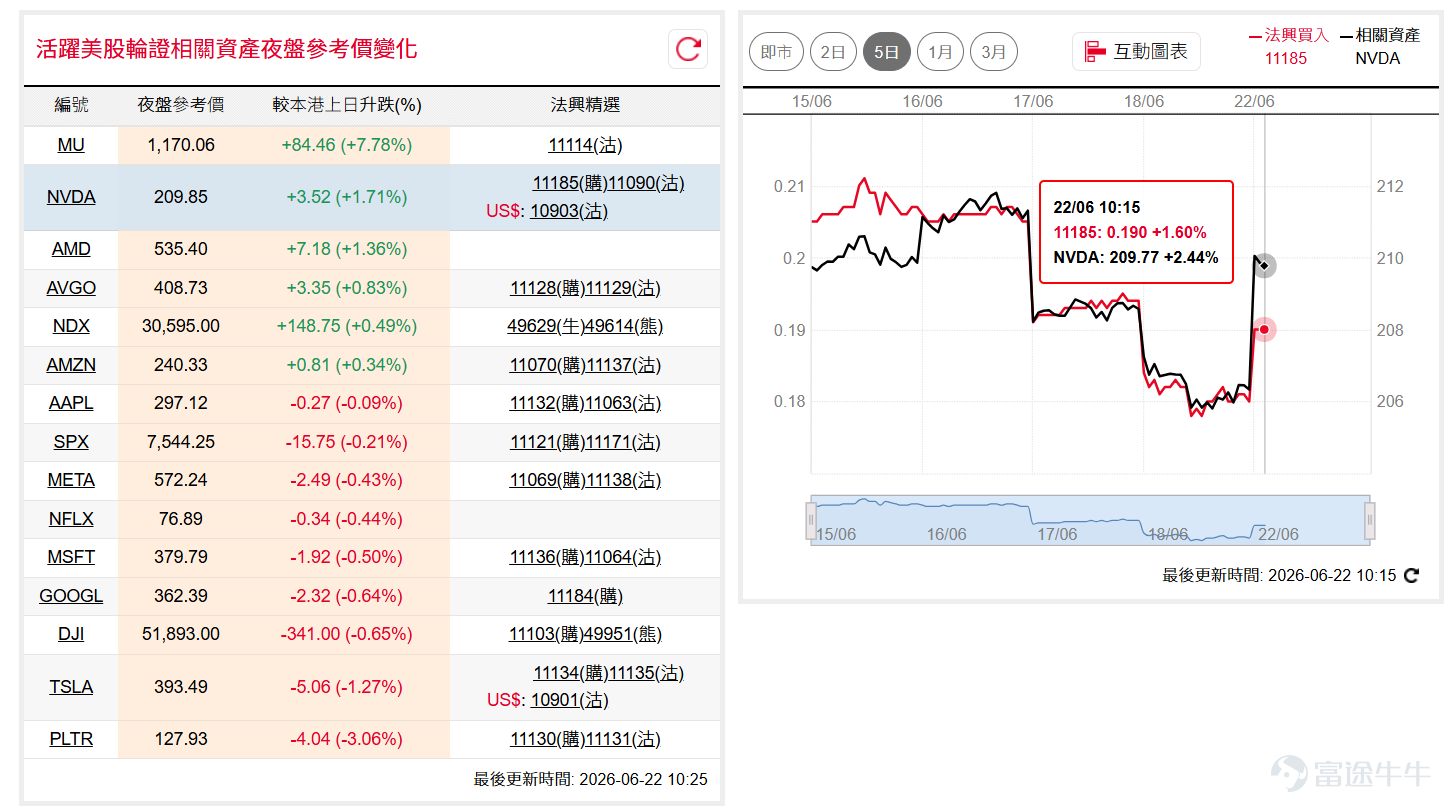Viewport: 1451px width, 810px height.
Task: Open warrant 11064 put link for MSFT
Action: click(624, 557)
